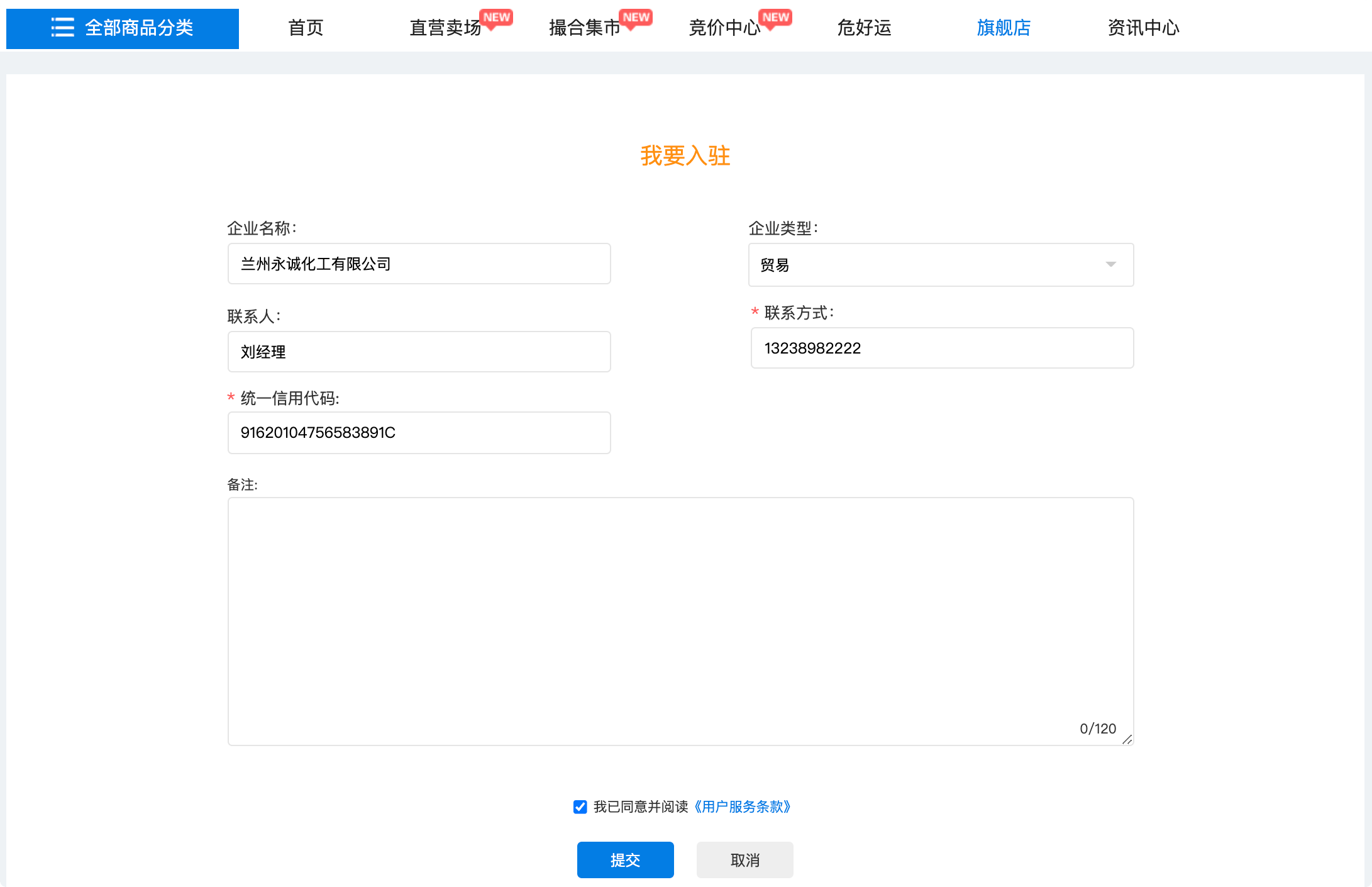Image resolution: width=1372 pixels, height=887 pixels.
Task: Uncheck the 我已同意并阅读 agreement checkbox
Action: [x=580, y=806]
